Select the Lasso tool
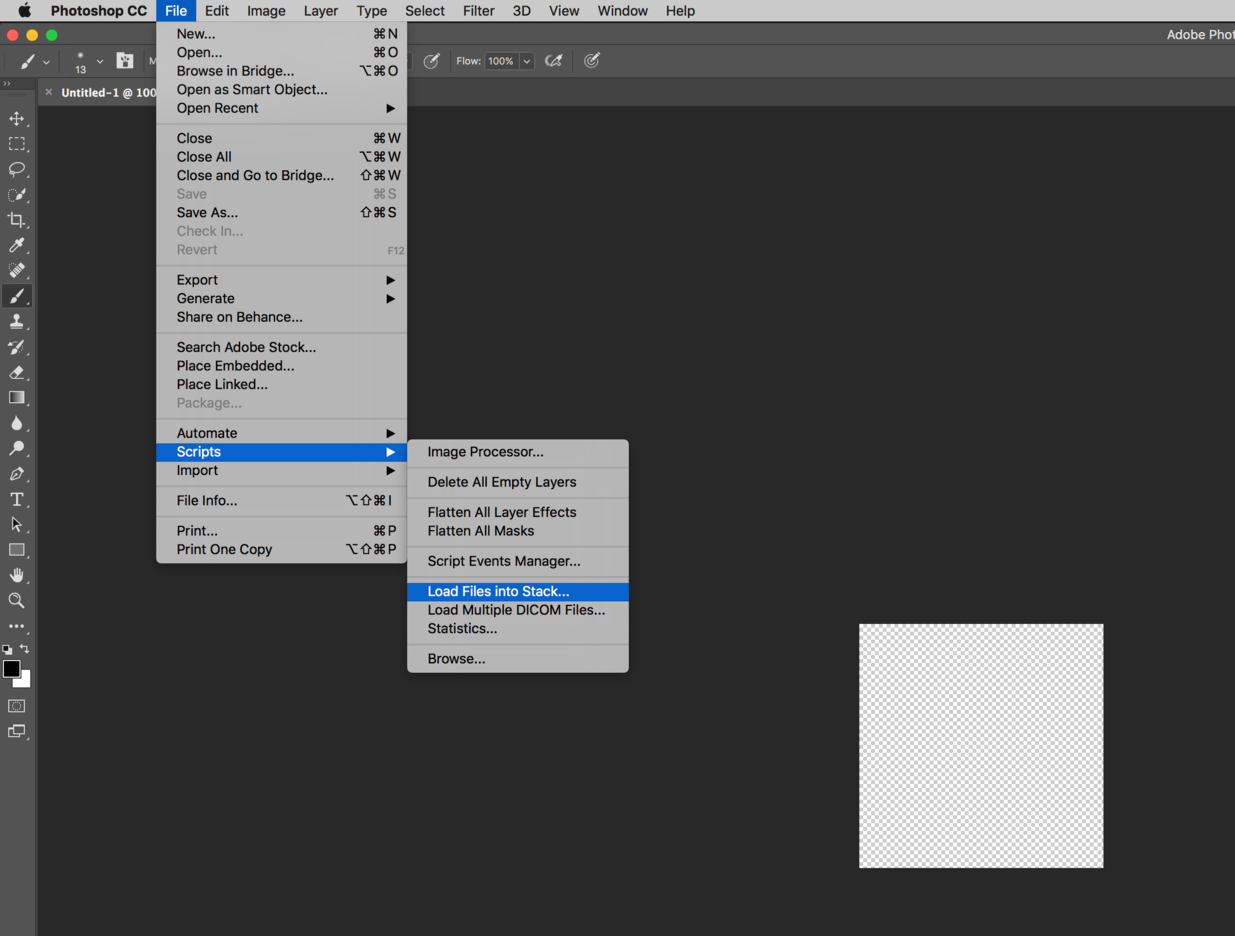The width and height of the screenshot is (1235, 936). click(17, 169)
